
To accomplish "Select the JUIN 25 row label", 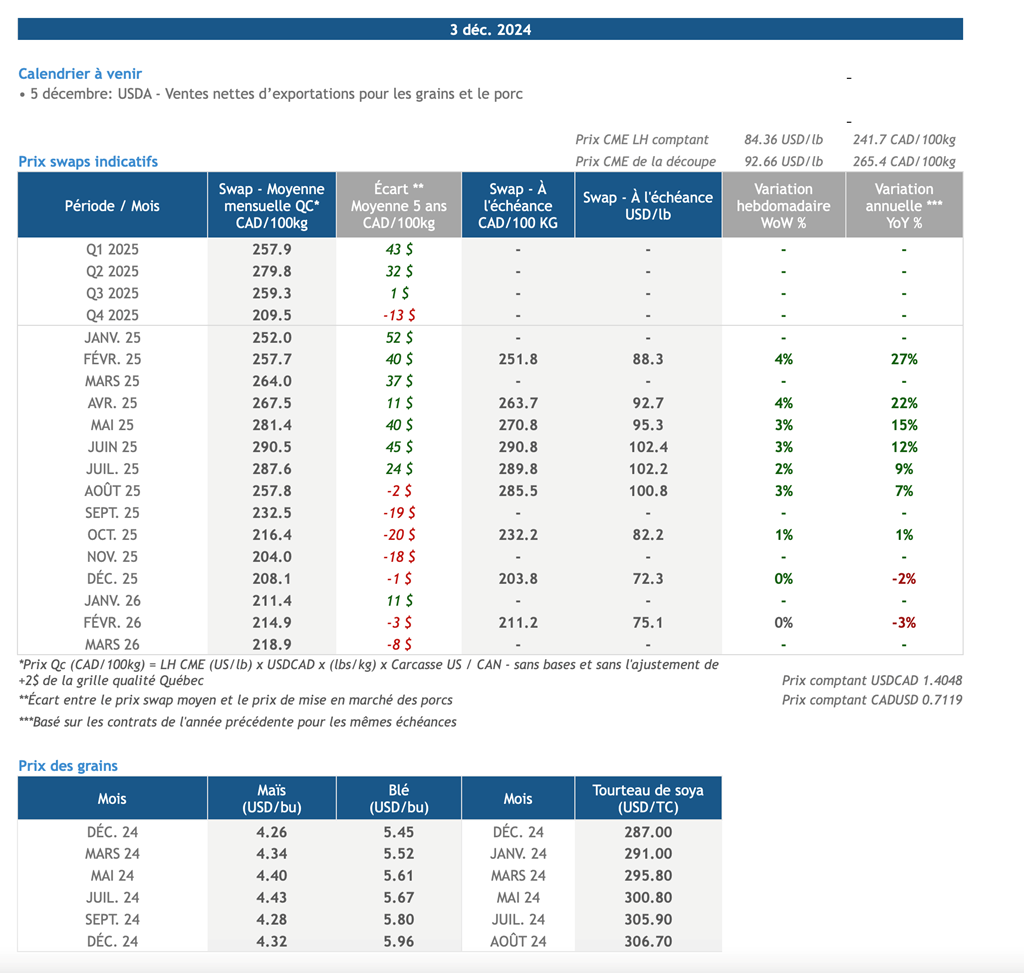I will point(112,447).
